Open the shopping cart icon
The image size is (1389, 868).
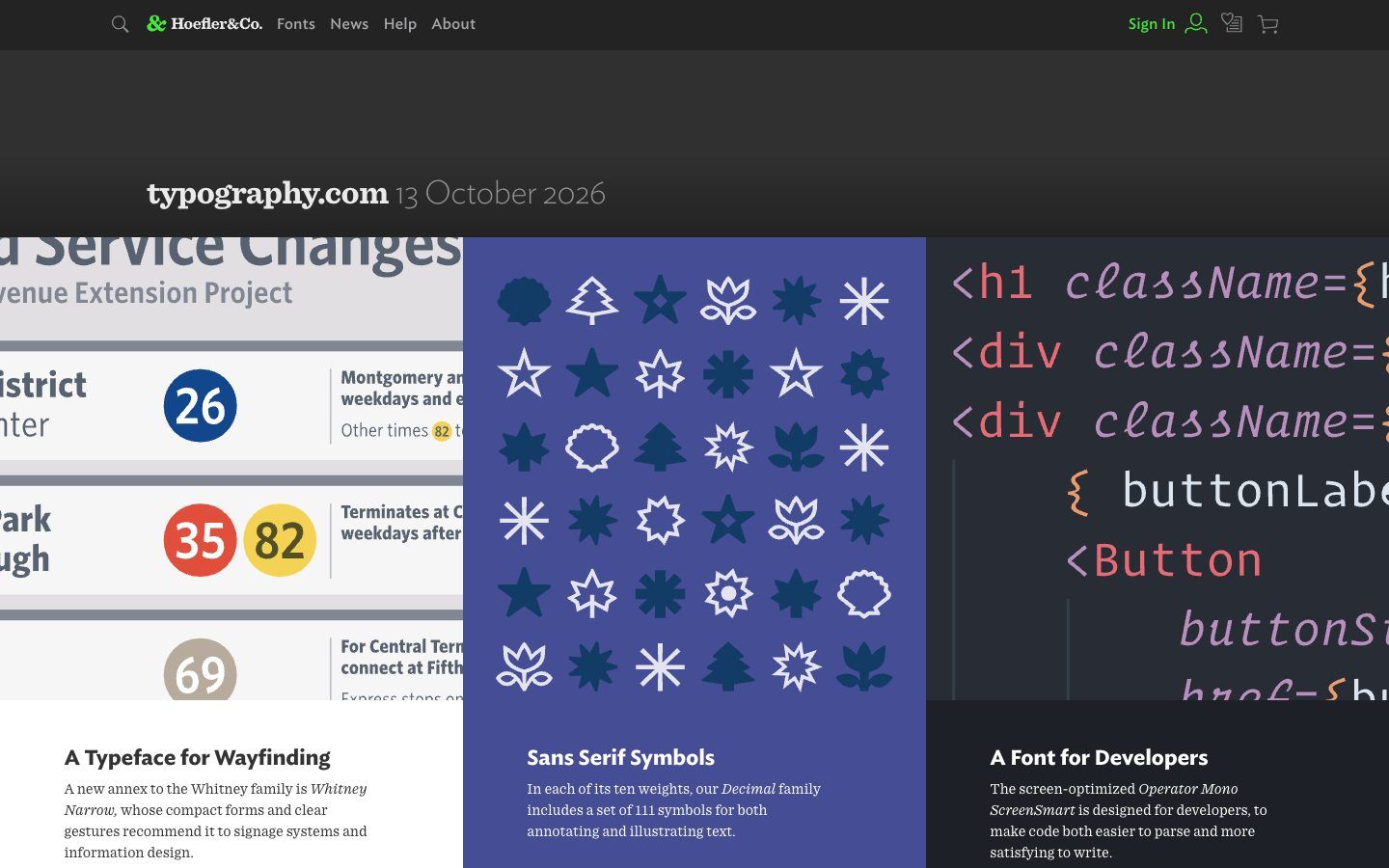pyautogui.click(x=1268, y=24)
